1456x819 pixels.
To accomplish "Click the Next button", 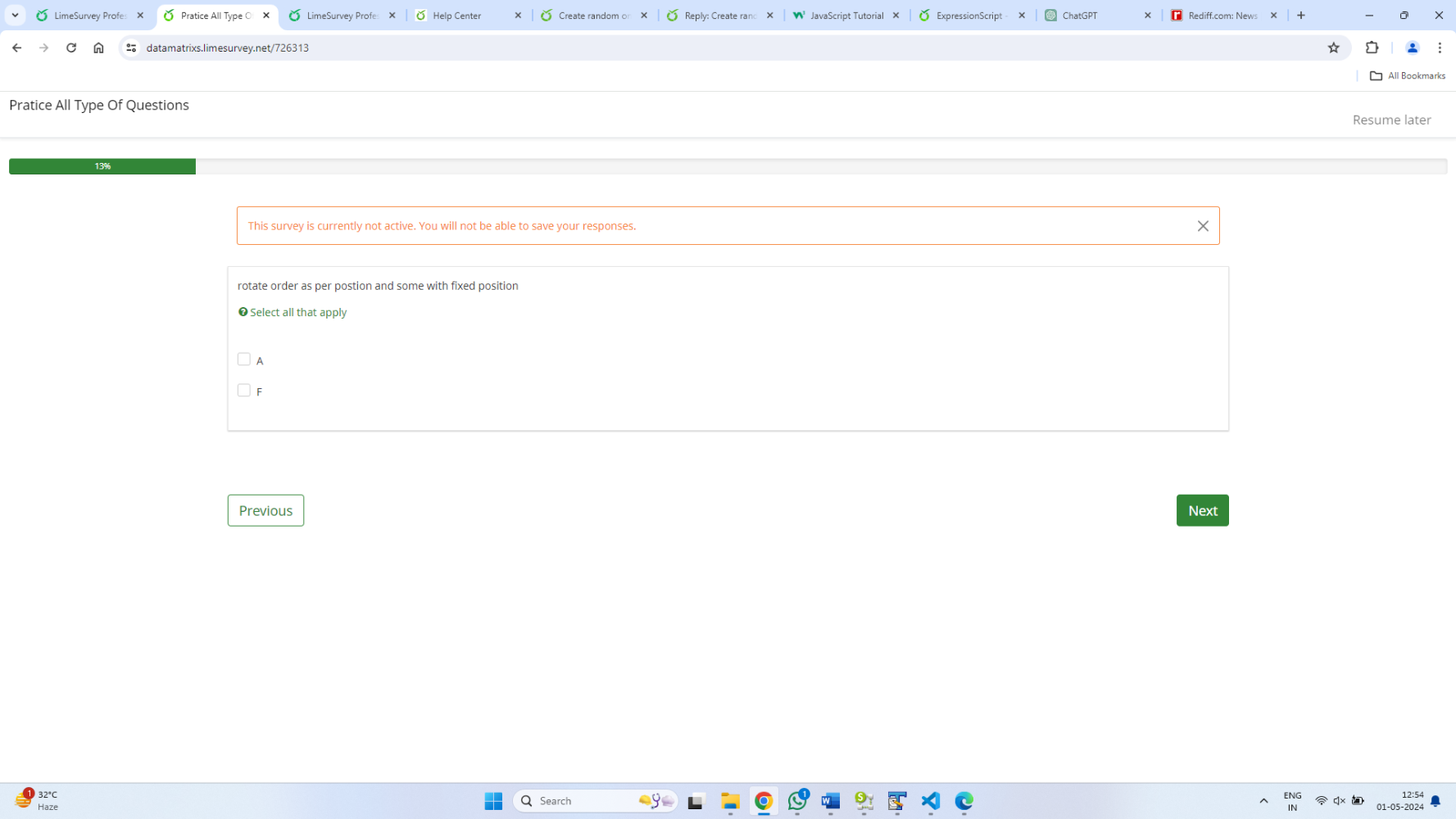I will 1202,510.
